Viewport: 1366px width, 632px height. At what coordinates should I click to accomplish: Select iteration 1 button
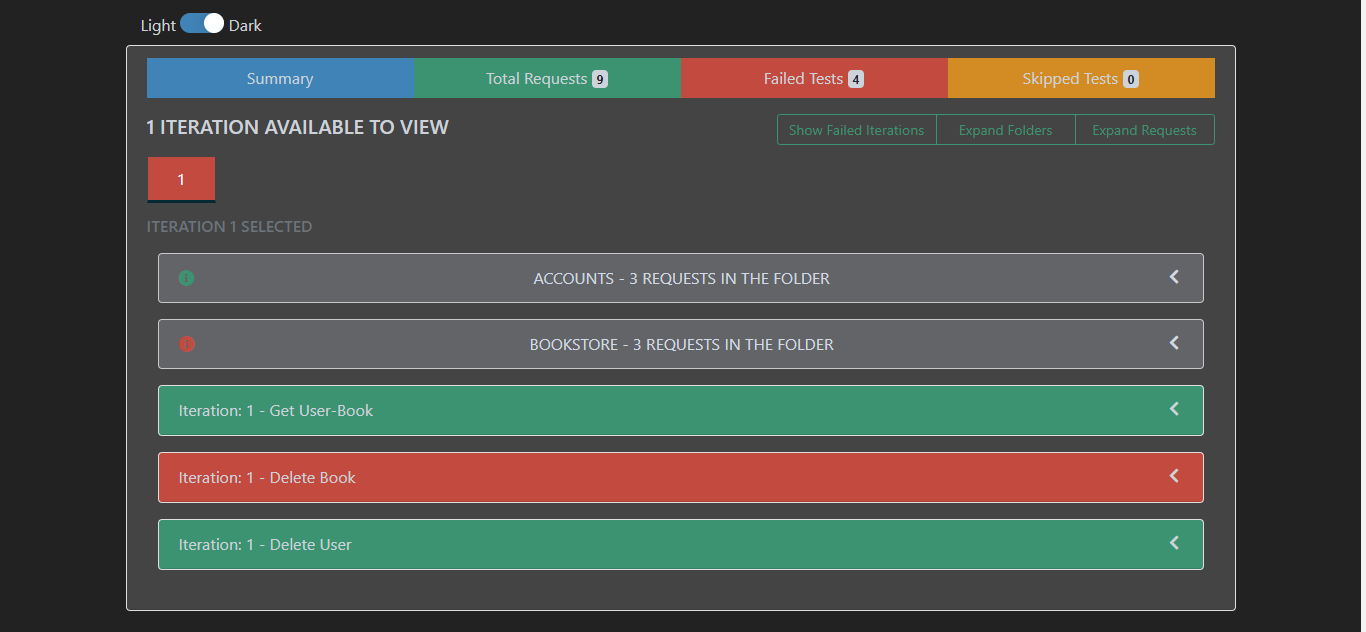click(x=181, y=179)
